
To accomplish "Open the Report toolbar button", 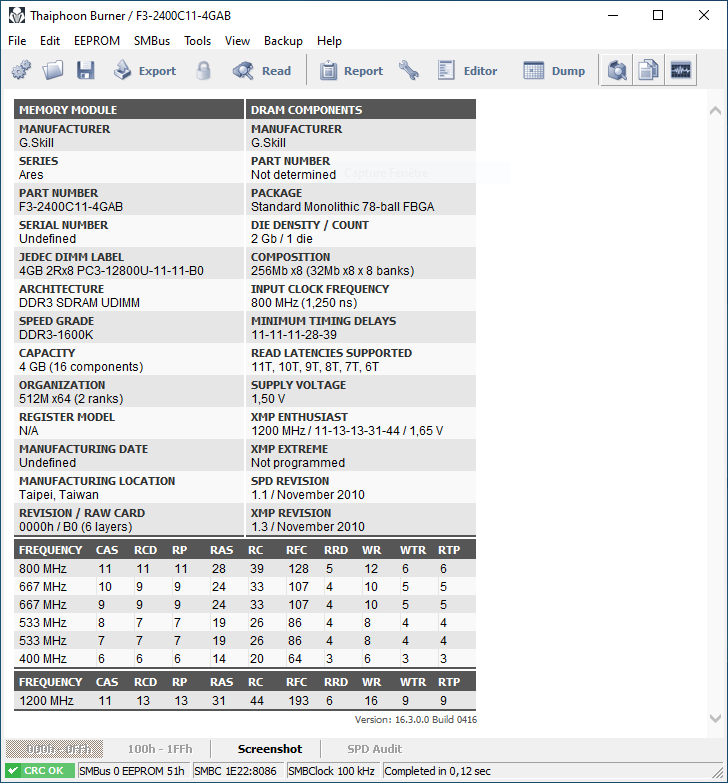I will pyautogui.click(x=351, y=70).
